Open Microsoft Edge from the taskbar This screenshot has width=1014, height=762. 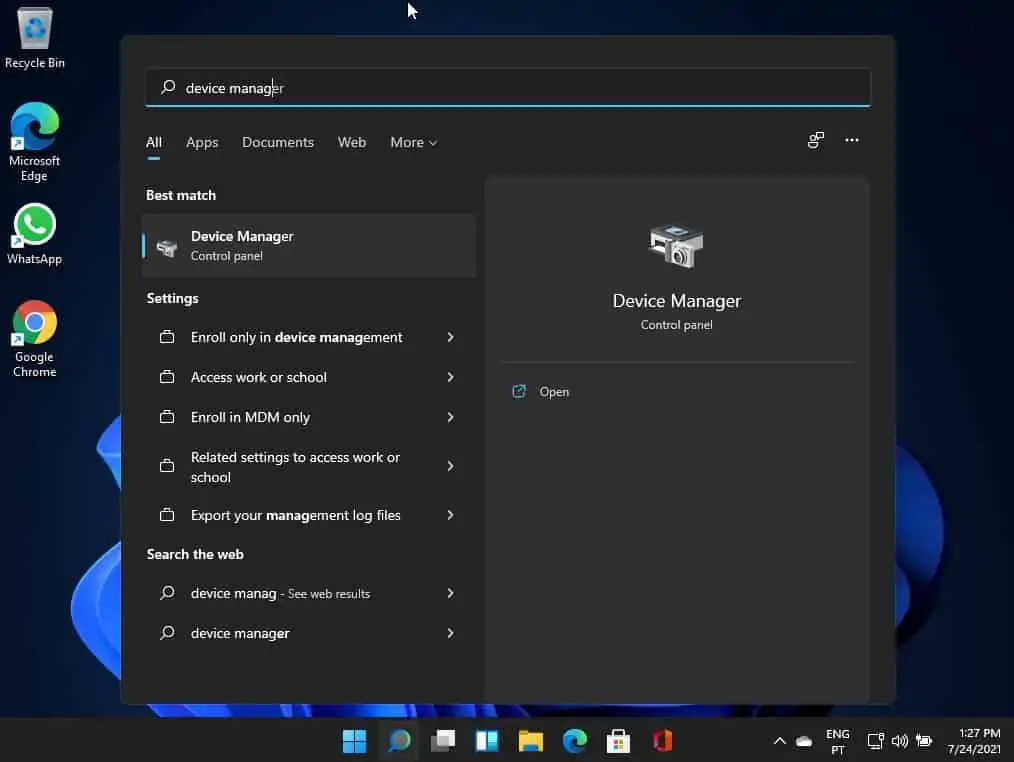574,741
